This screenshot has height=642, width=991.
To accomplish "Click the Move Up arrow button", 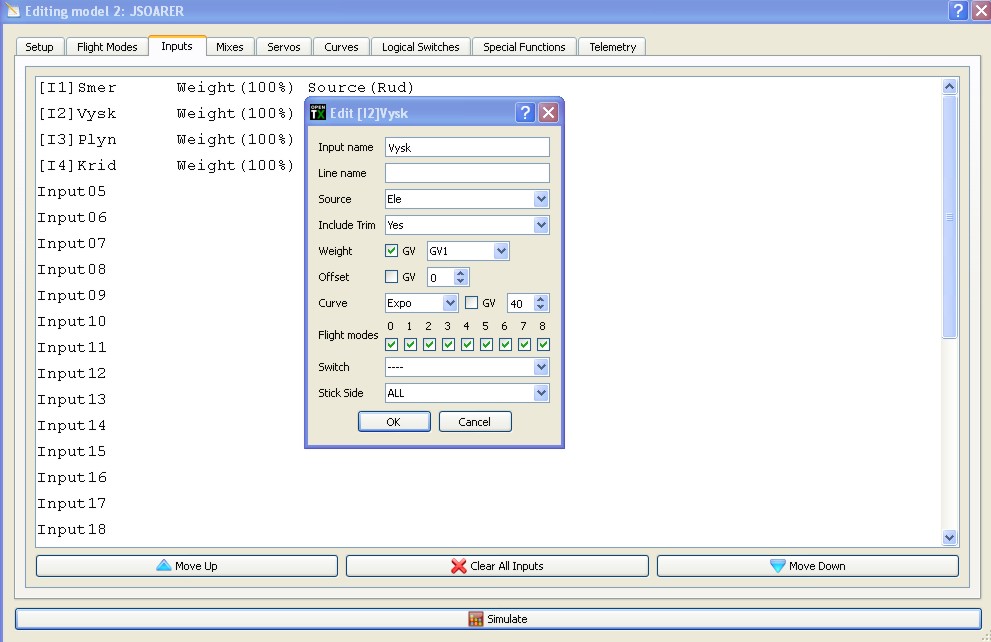I will click(x=187, y=566).
